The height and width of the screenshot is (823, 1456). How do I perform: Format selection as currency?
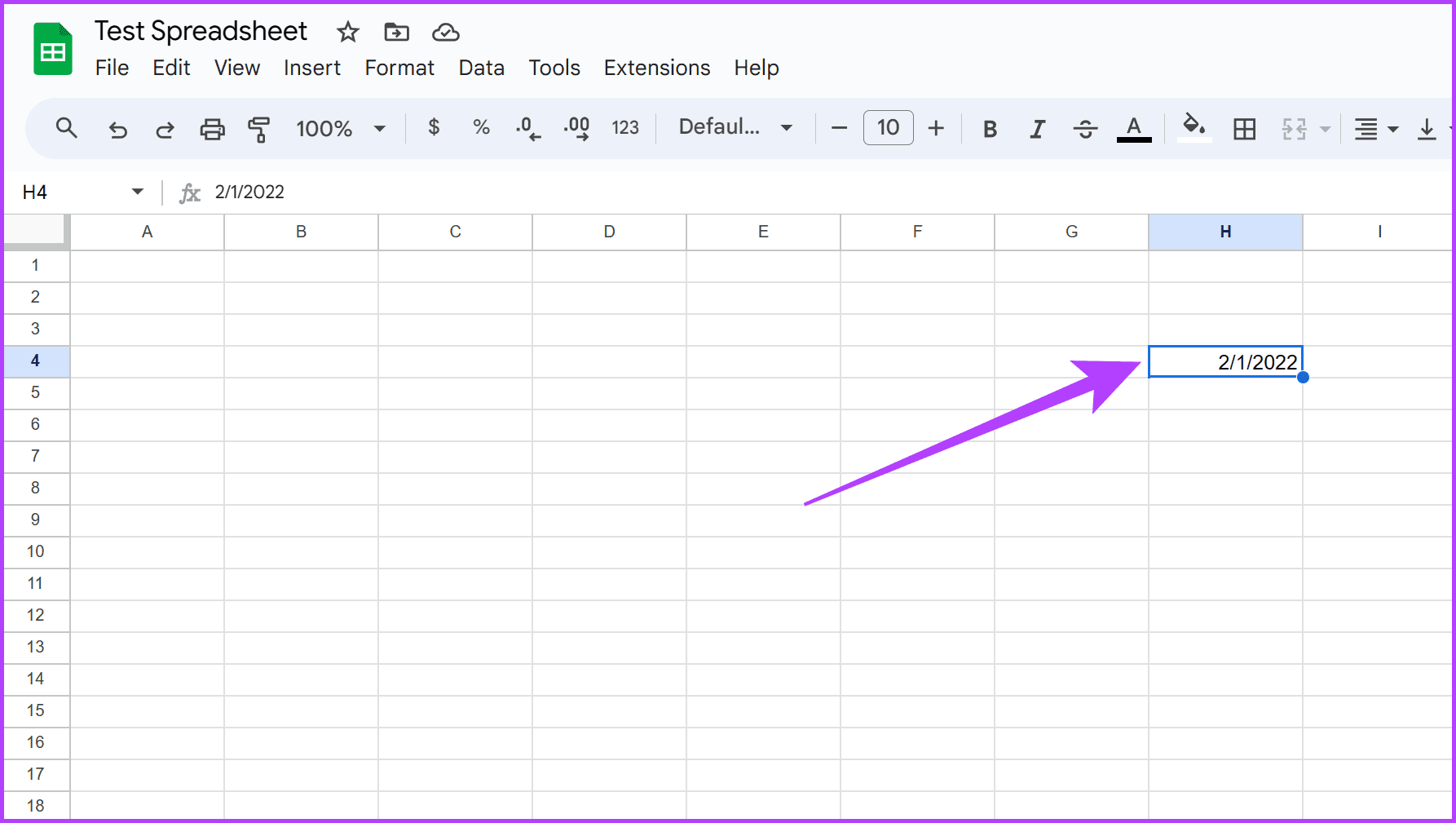[x=434, y=127]
